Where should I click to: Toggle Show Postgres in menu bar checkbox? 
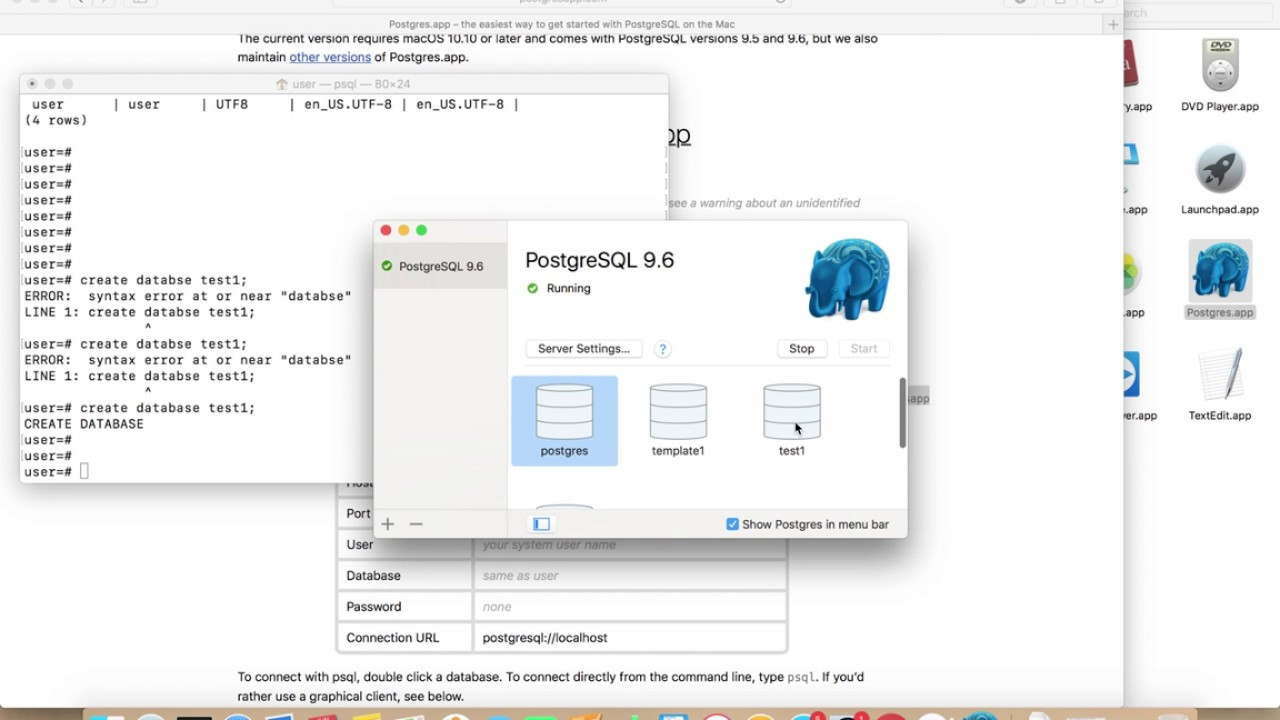coord(732,524)
